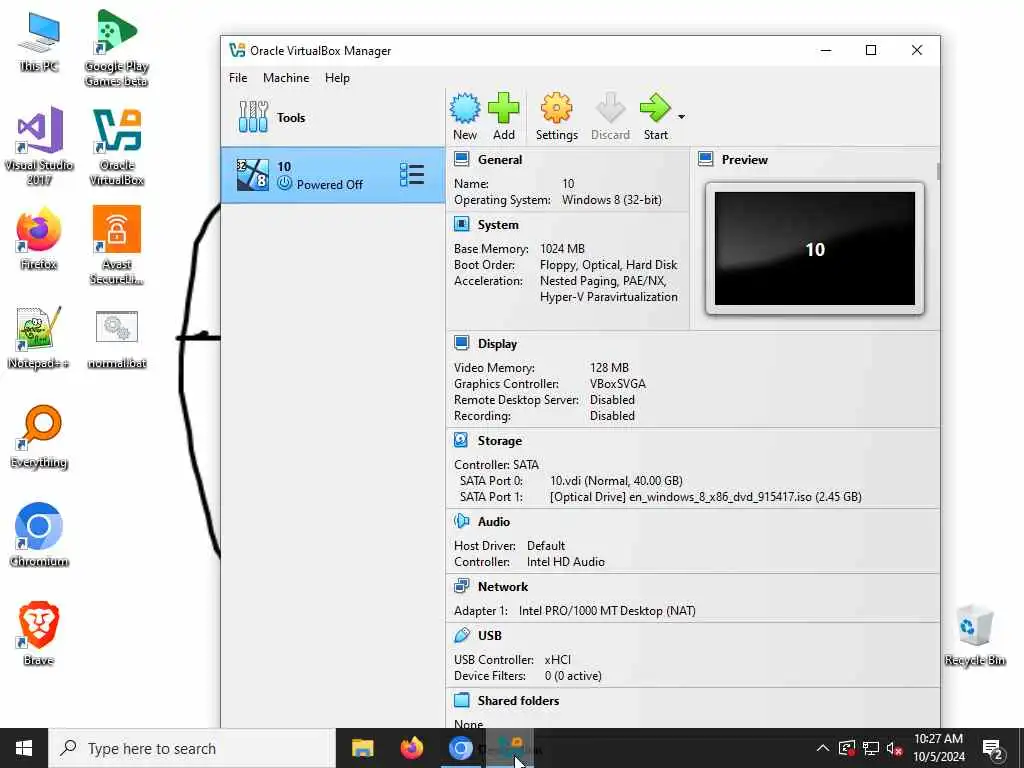
Task: Open Firefox from the taskbar
Action: [x=411, y=748]
